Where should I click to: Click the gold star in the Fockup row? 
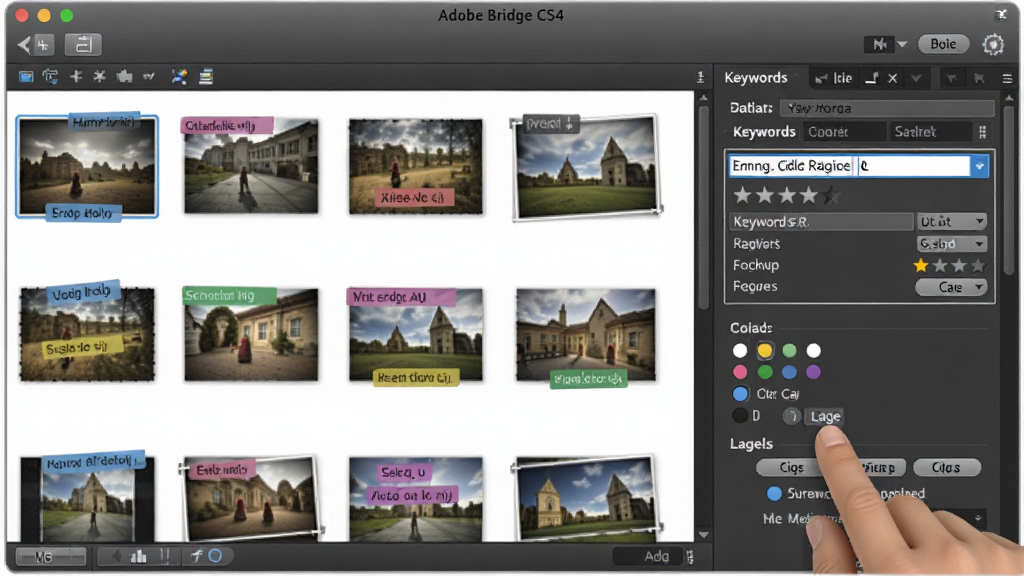pyautogui.click(x=921, y=265)
